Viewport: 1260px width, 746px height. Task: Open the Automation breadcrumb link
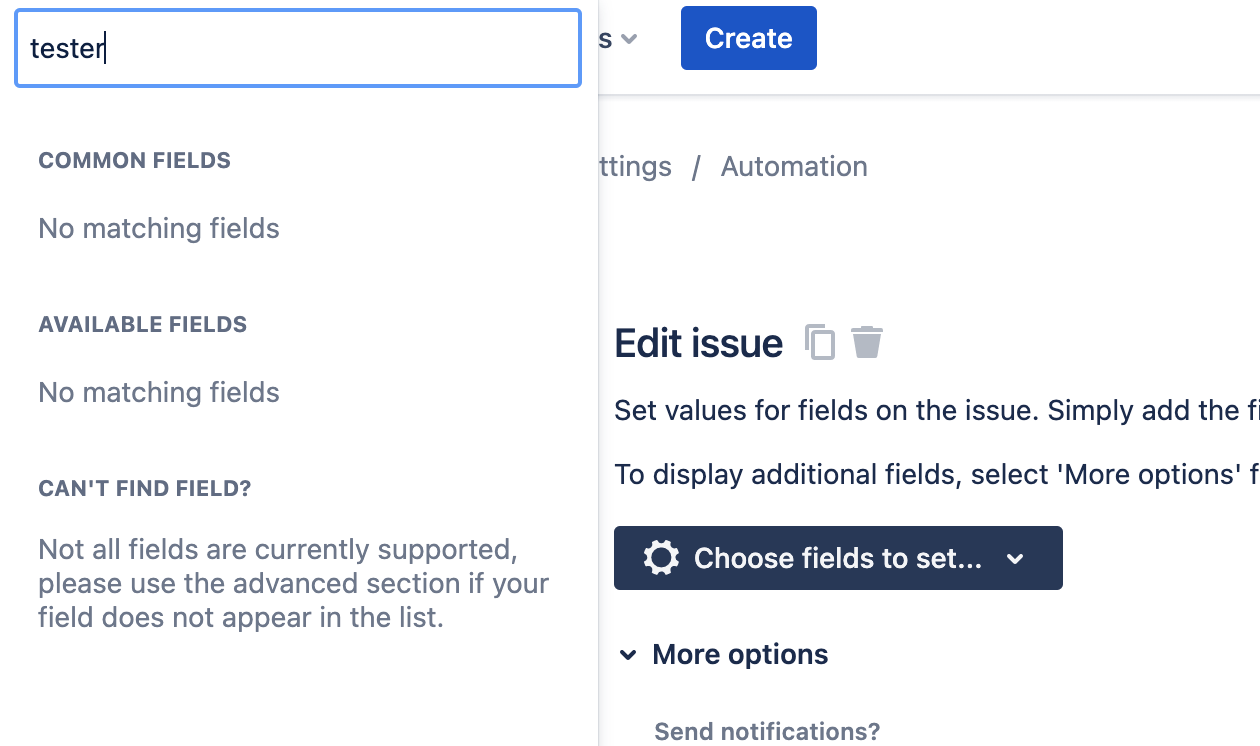(794, 166)
